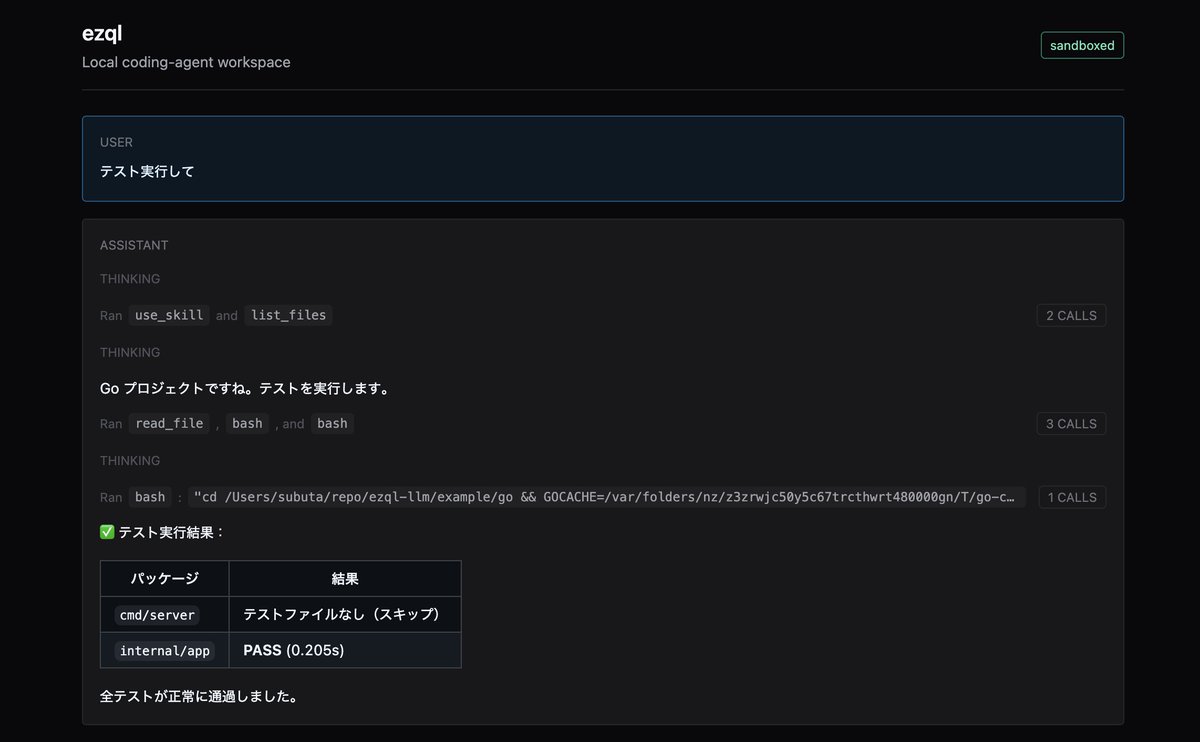Image resolution: width=1200 pixels, height=742 pixels.
Task: Expand the first THINKING section above use_skill
Action: point(130,279)
